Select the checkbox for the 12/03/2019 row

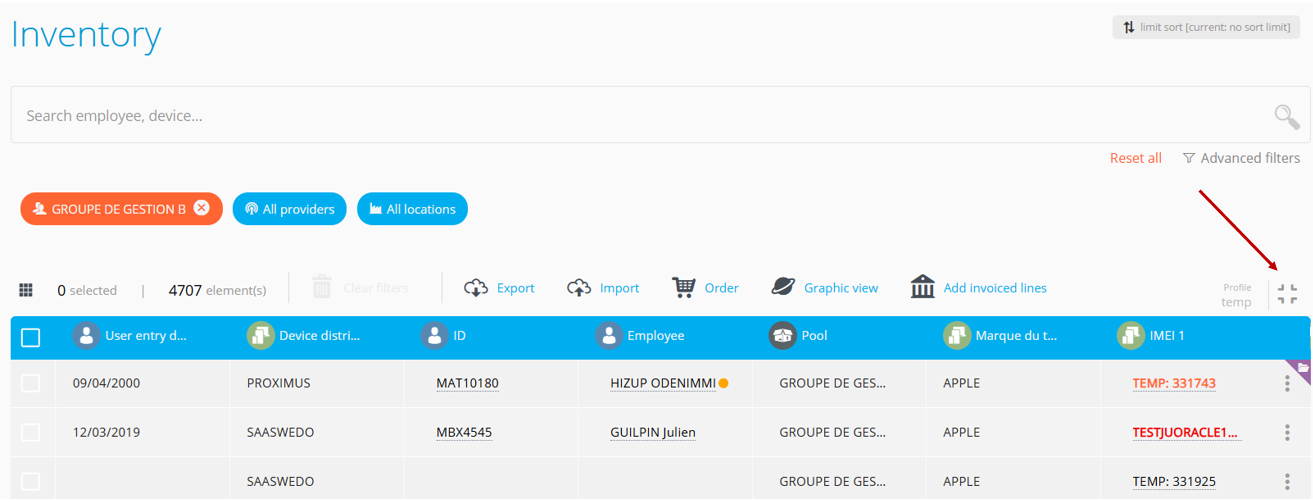31,432
